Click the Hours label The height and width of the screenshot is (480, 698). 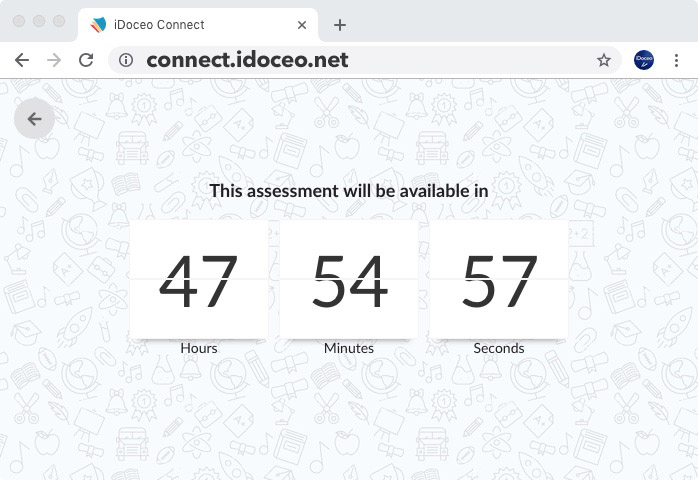coord(199,348)
